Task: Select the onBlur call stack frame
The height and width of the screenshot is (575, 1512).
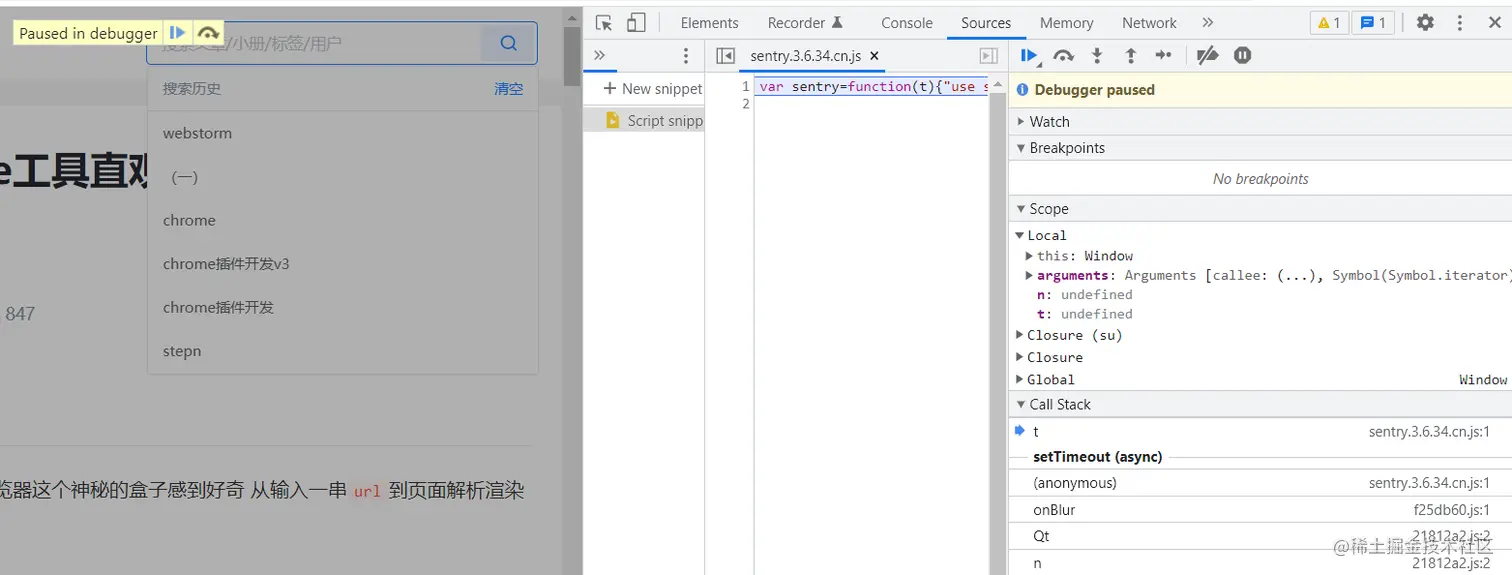Action: (x=1260, y=510)
